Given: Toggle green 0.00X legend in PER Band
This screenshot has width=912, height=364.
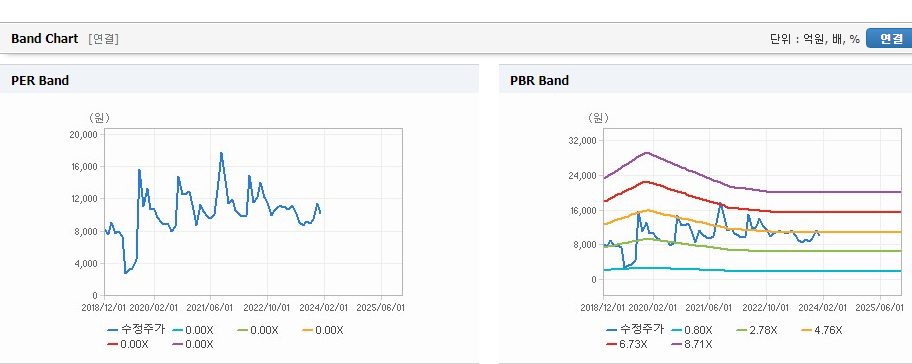Looking at the screenshot, I should [x=258, y=330].
